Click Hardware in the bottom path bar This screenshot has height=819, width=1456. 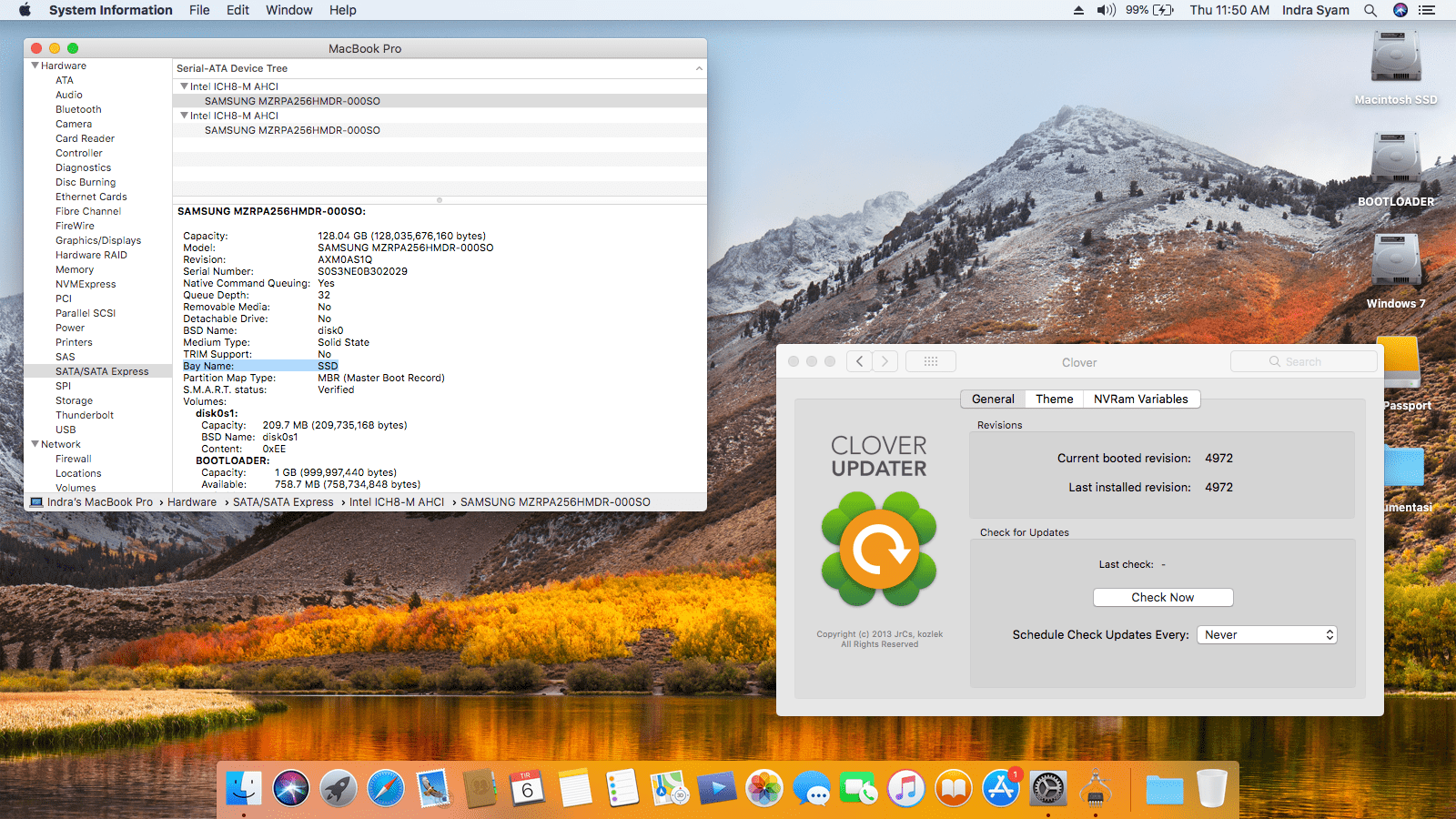(192, 501)
